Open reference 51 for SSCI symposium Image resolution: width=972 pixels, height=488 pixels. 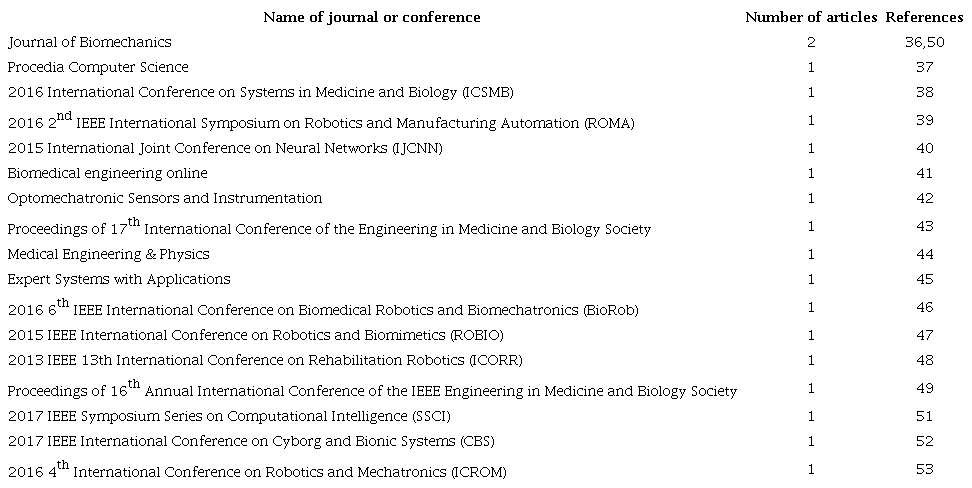pyautogui.click(x=924, y=415)
